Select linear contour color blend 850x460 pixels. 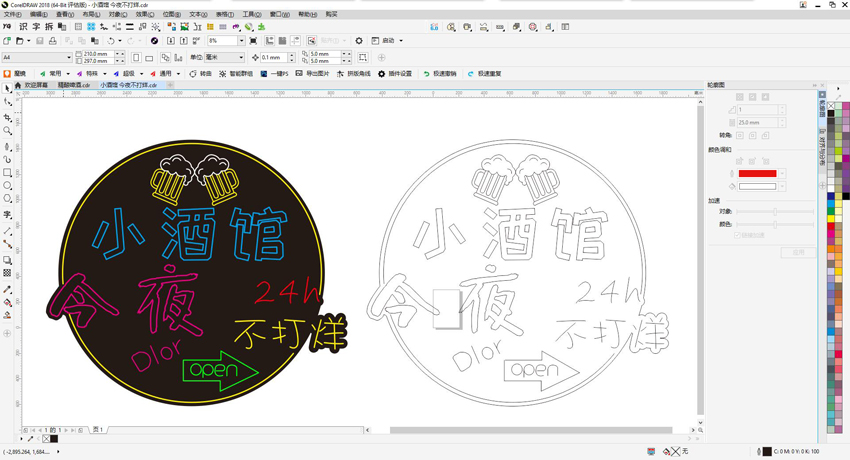click(x=739, y=161)
